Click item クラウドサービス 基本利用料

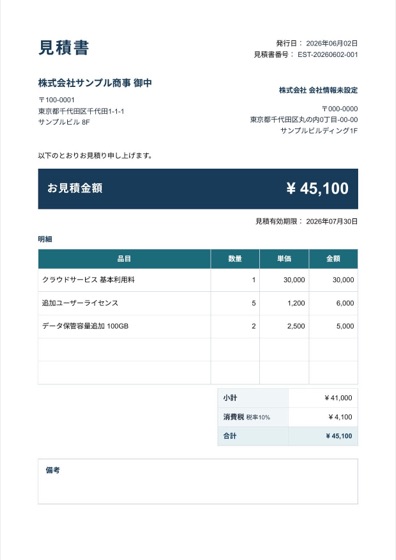tap(89, 280)
